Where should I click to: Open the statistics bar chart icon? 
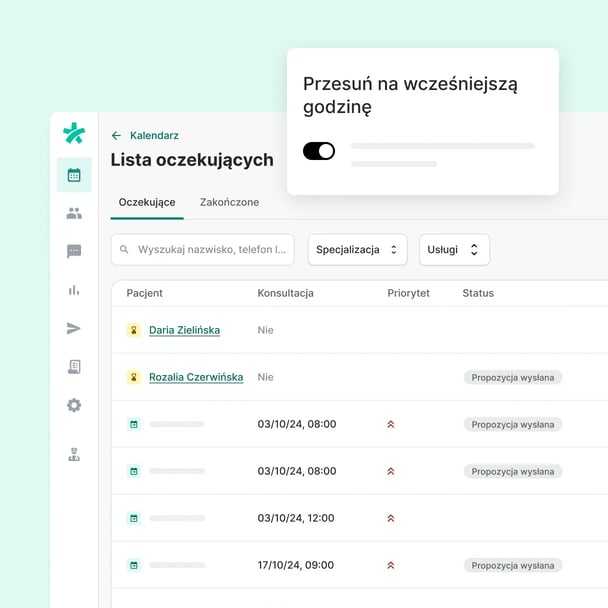click(x=74, y=290)
